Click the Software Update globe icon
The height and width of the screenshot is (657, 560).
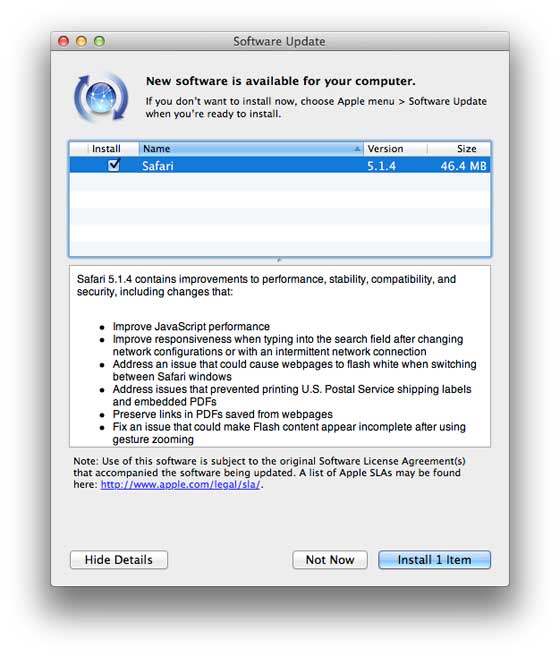[101, 97]
